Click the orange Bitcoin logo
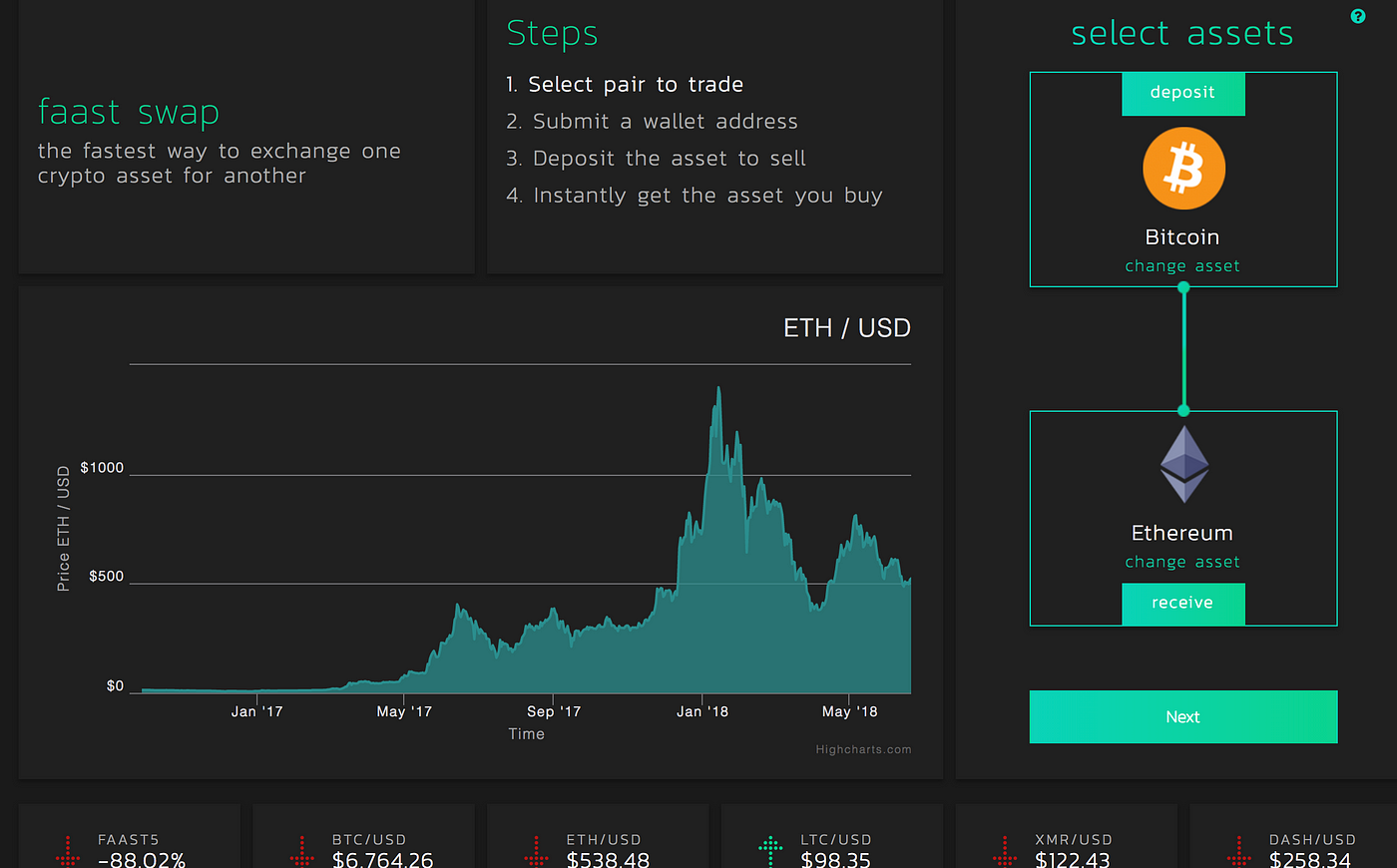Viewport: 1397px width, 868px height. point(1183,168)
